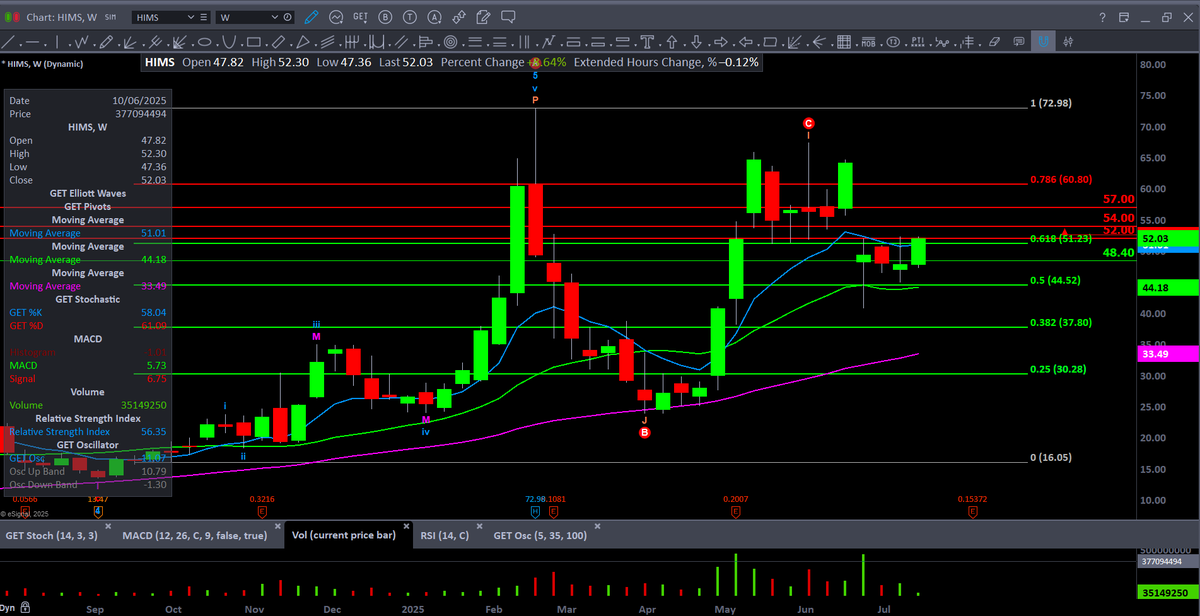This screenshot has width=1200, height=616.
Task: Select the Fibonacci circles tool
Action: pos(450,42)
